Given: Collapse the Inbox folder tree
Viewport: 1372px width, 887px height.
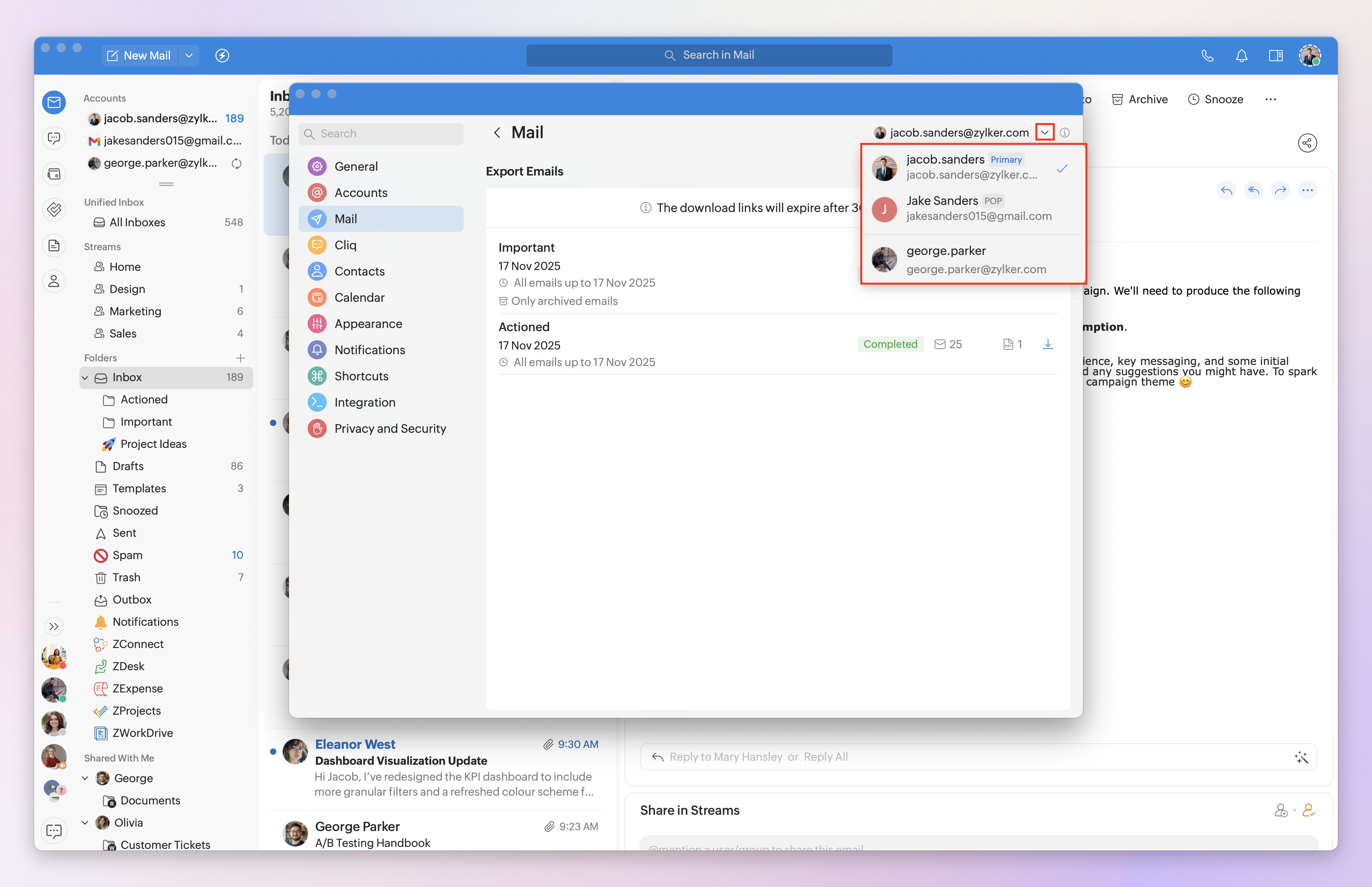Looking at the screenshot, I should coord(85,377).
